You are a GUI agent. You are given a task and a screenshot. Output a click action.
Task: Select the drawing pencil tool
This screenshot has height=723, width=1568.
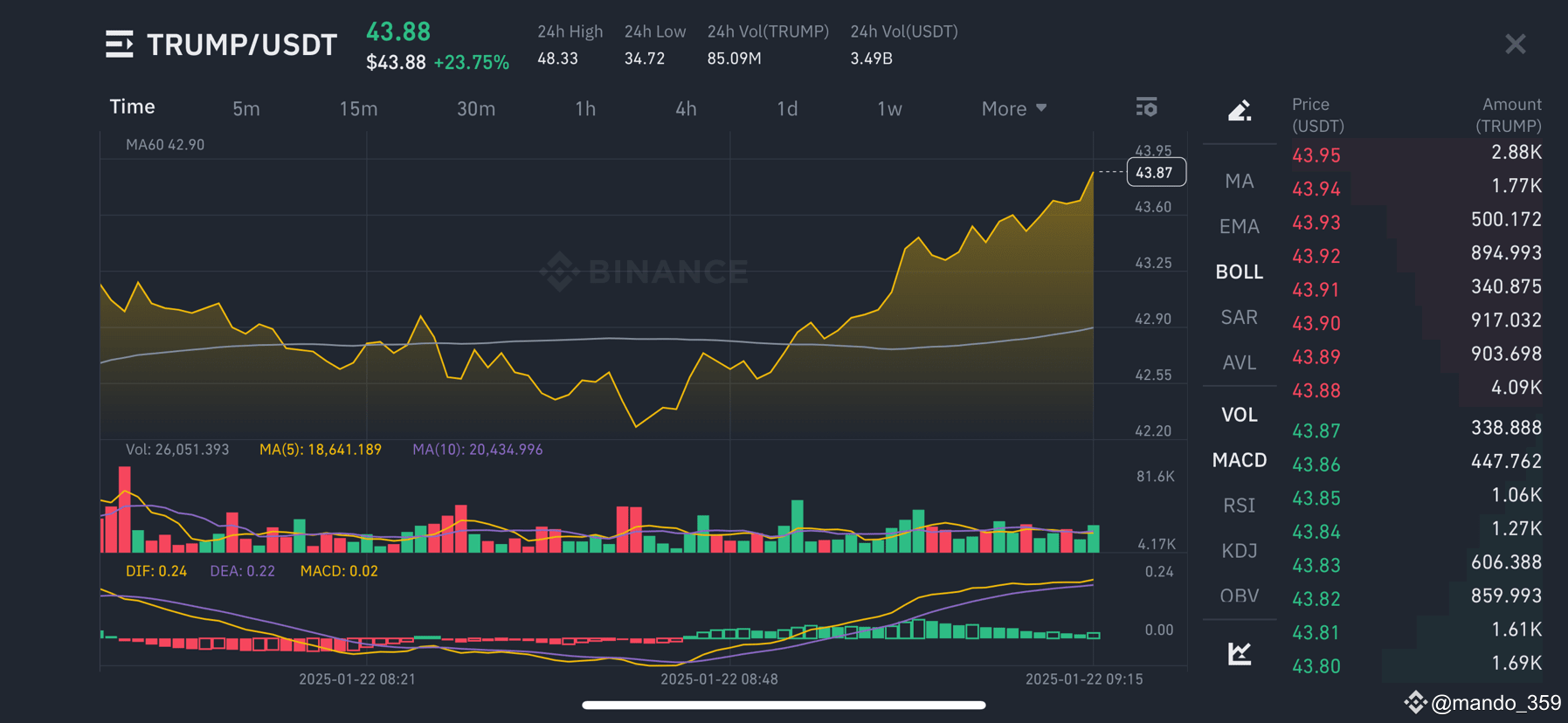click(1240, 110)
